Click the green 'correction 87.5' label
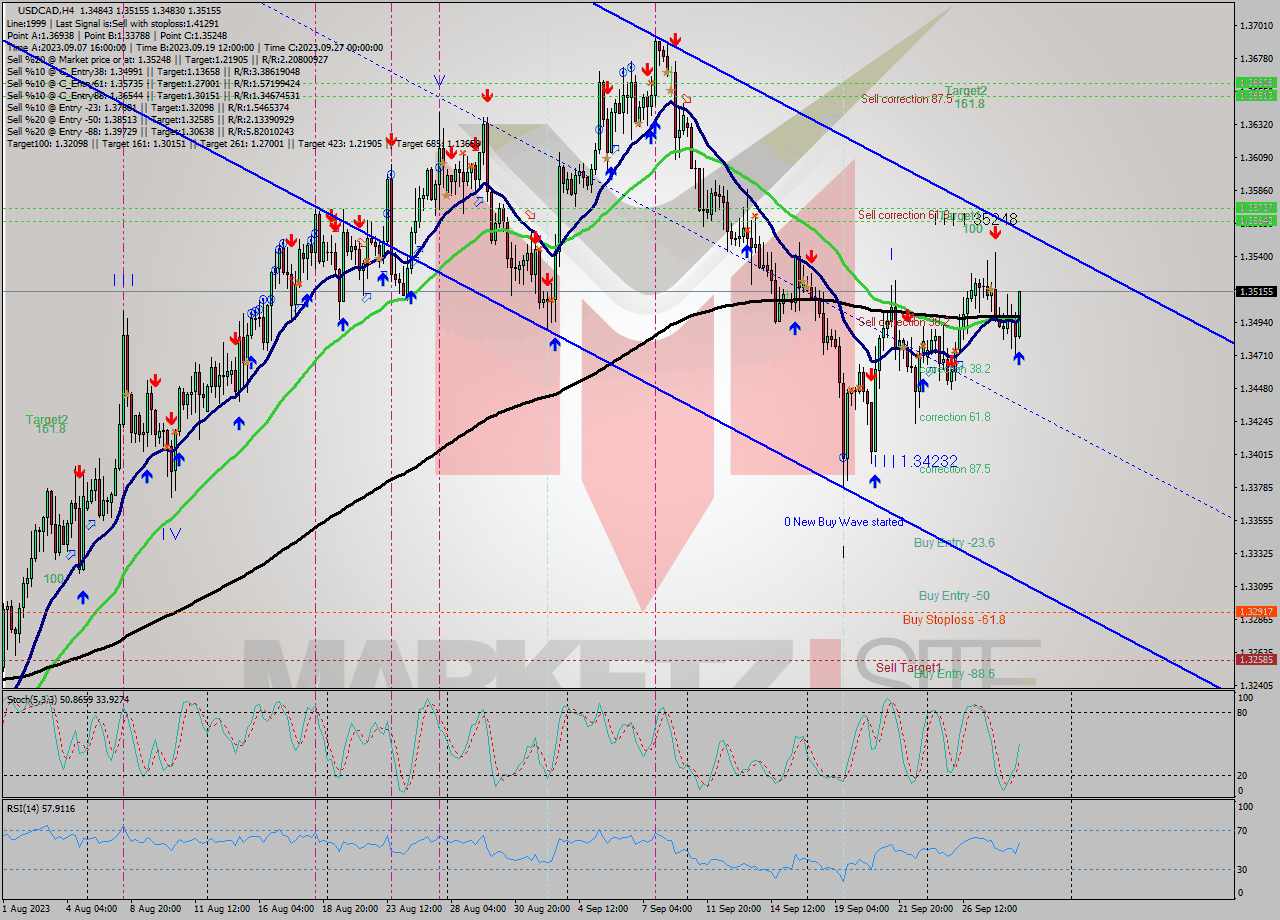The height and width of the screenshot is (920, 1280). [x=955, y=469]
